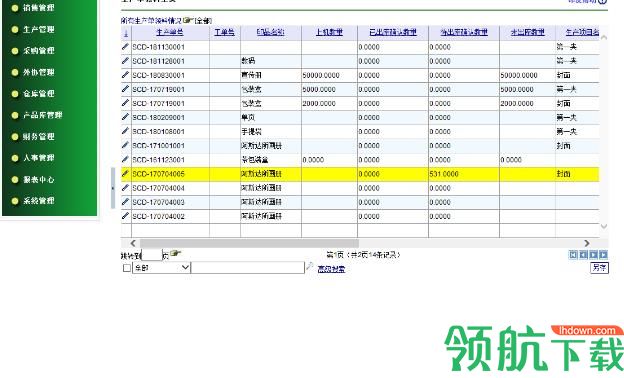
Task: Open the 高级搜索 advanced search link
Action: pos(331,269)
